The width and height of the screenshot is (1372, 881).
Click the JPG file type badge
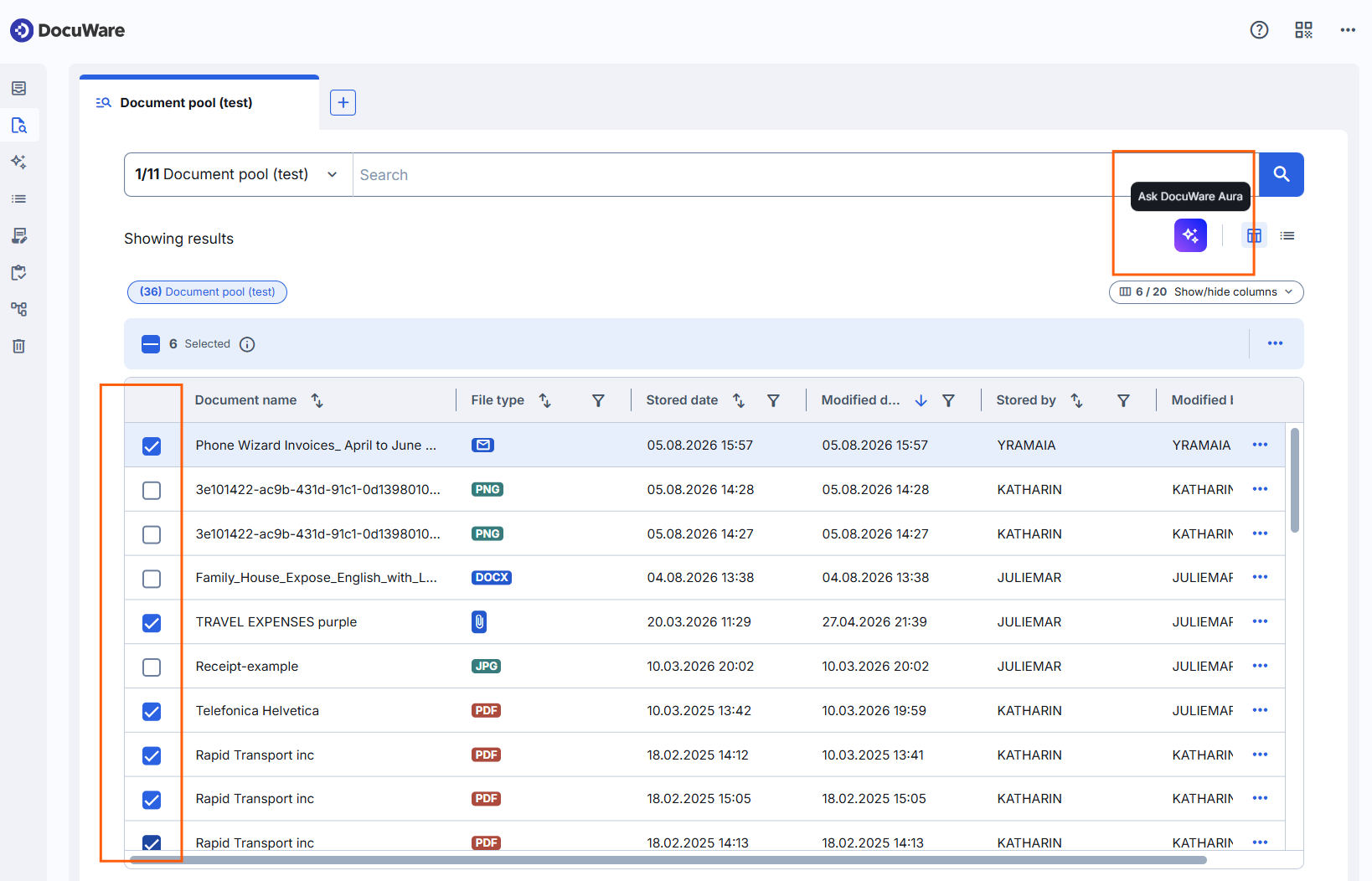(486, 667)
